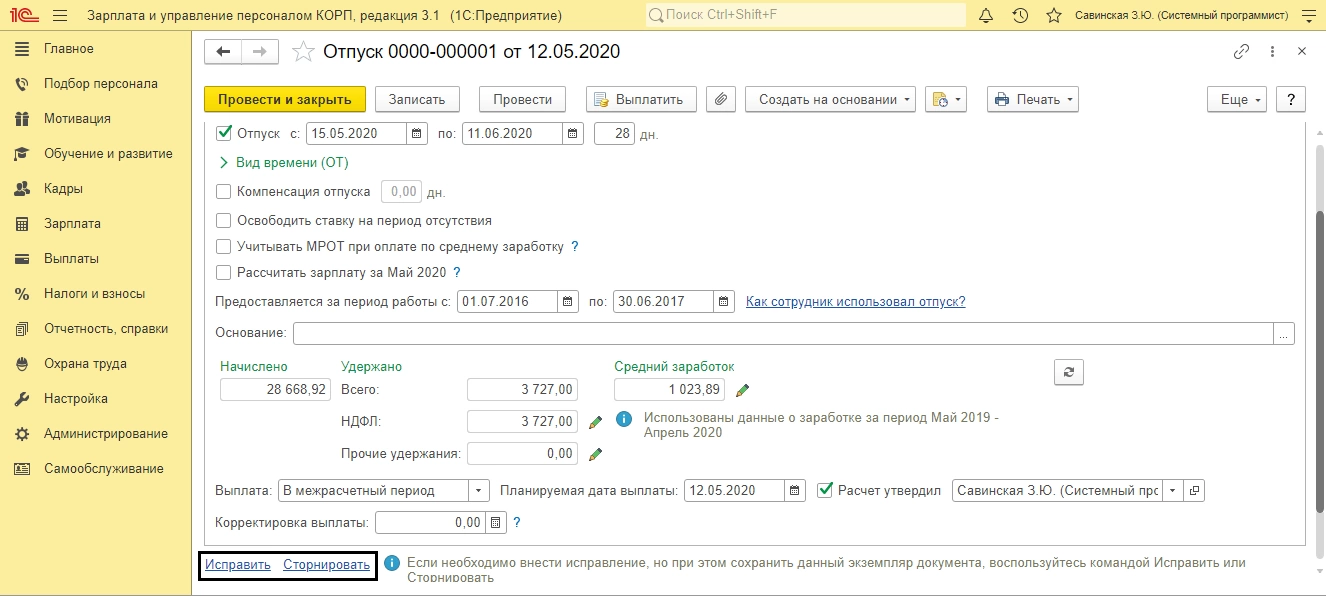Open the Выплата combo box dropdown arrow
Screen dimensions: 1326x596
[479, 491]
